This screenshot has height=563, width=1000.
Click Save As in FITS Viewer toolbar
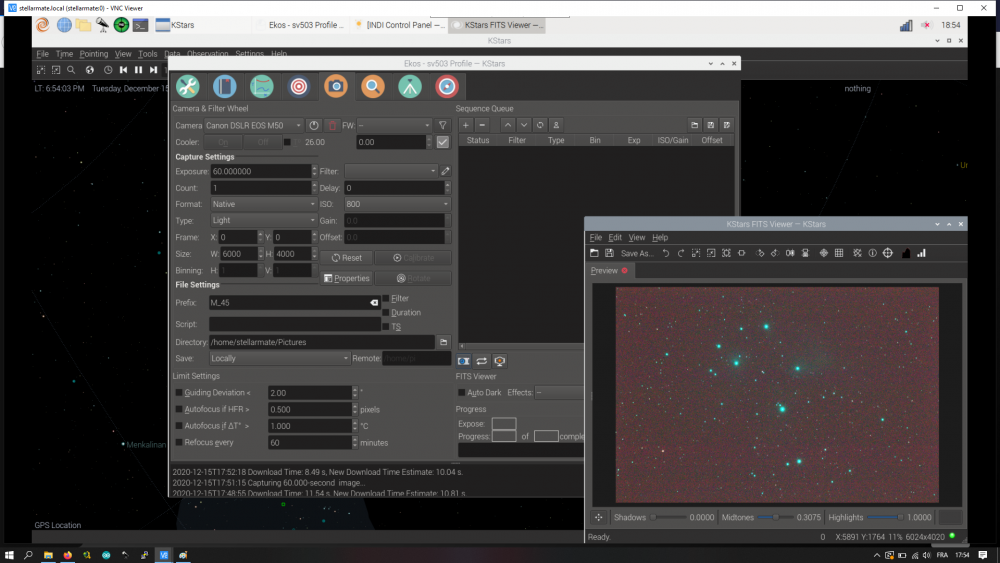[636, 253]
